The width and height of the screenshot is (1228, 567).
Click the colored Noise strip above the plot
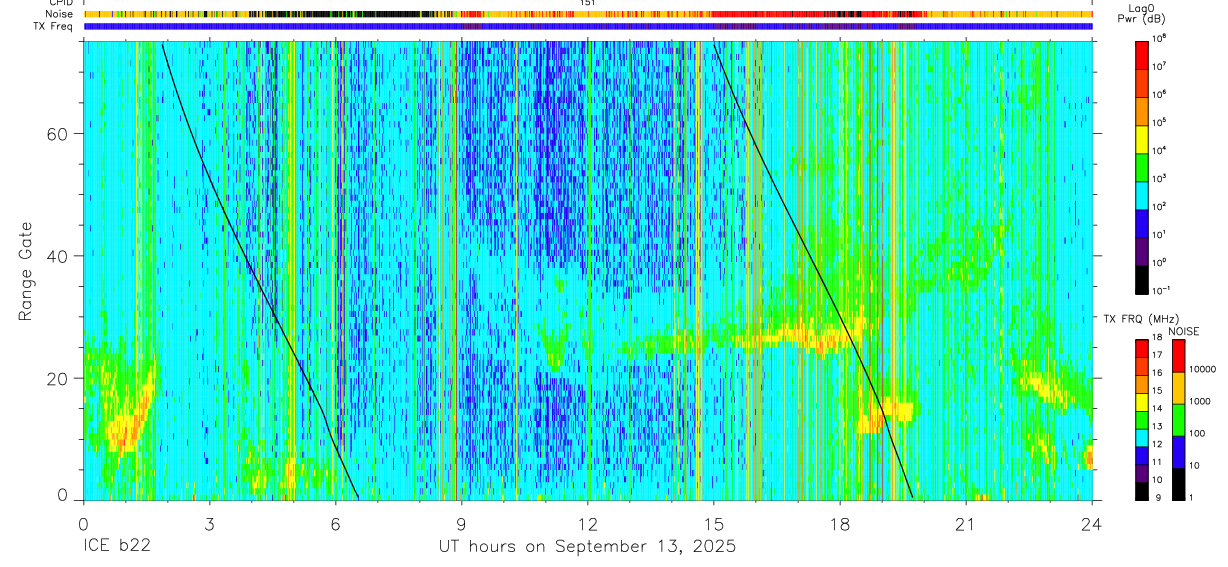click(x=588, y=14)
